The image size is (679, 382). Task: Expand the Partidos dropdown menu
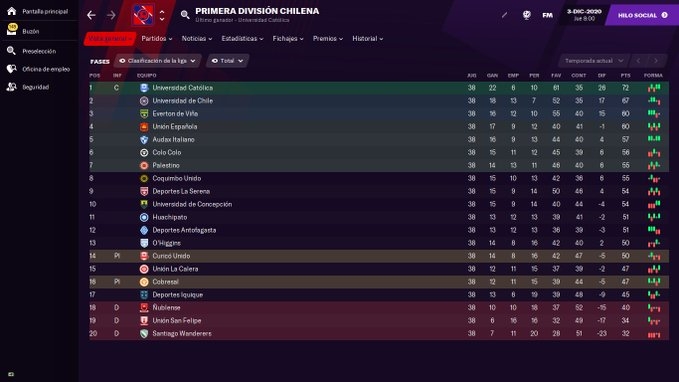pos(157,39)
